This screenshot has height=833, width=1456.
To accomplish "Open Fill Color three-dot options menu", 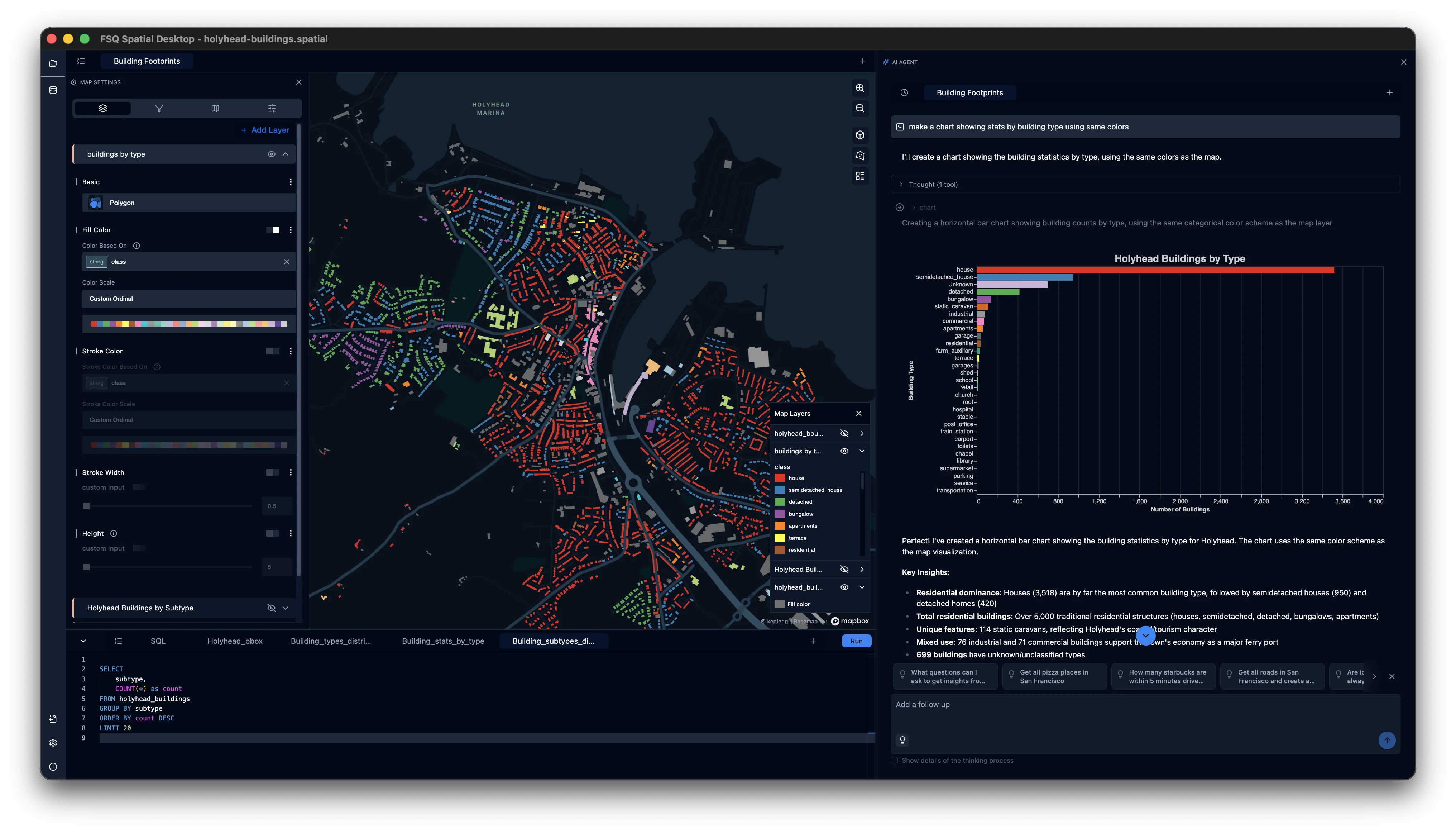I will point(291,230).
